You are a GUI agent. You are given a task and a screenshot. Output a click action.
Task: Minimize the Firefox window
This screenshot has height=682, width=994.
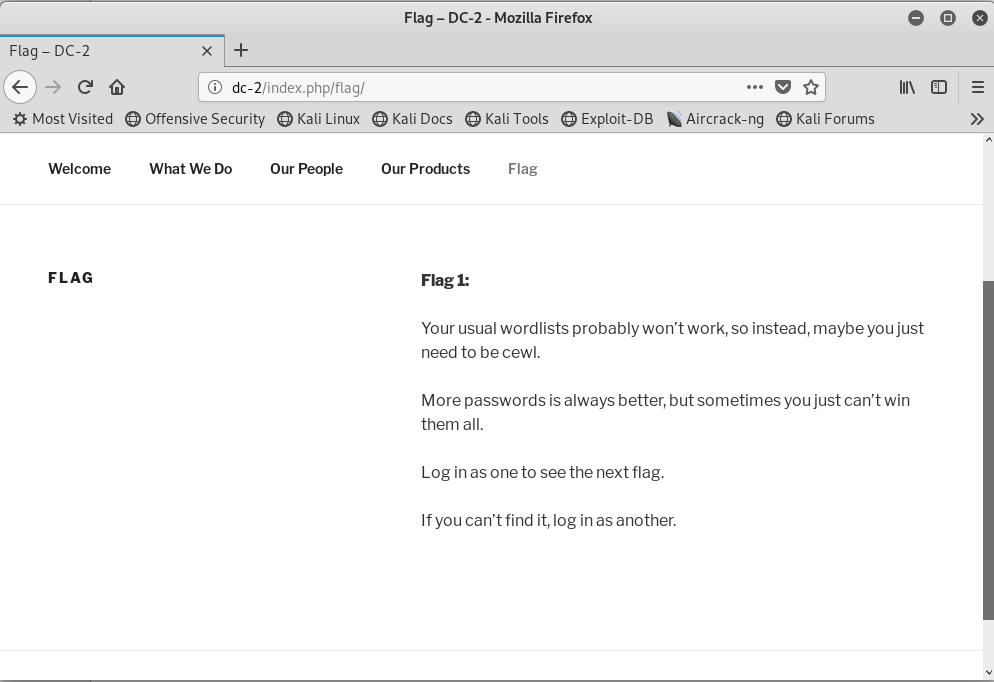coord(916,18)
